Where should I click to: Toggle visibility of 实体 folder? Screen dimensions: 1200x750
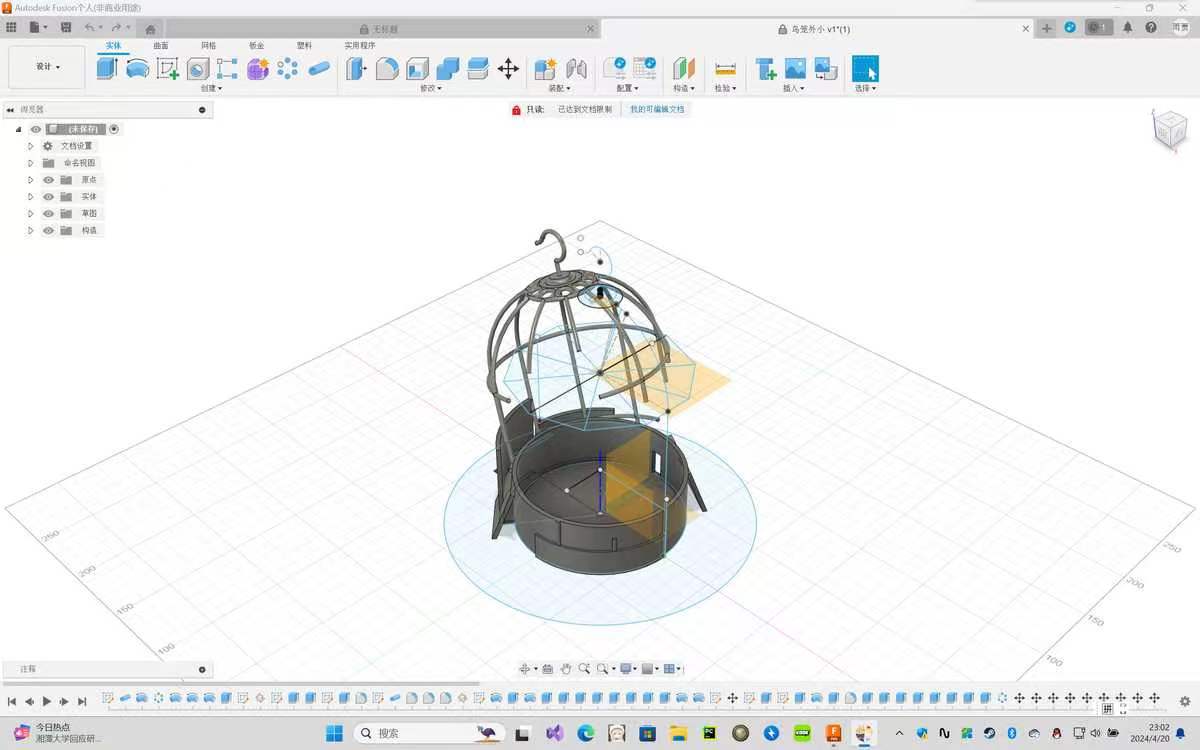[48, 197]
